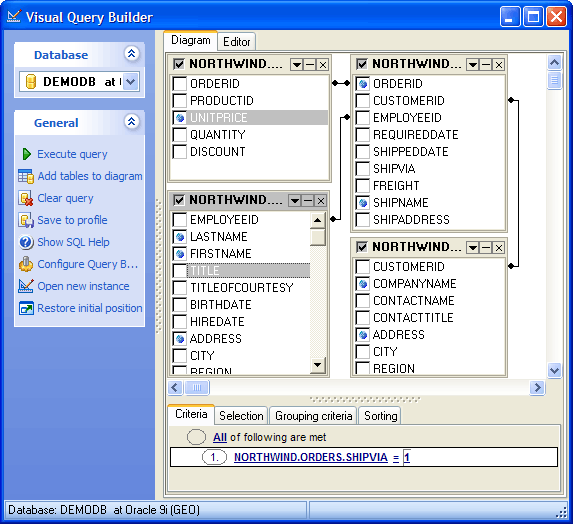The width and height of the screenshot is (573, 524).
Task: Click the diagram vertical scrollbar thumb
Action: 554,80
